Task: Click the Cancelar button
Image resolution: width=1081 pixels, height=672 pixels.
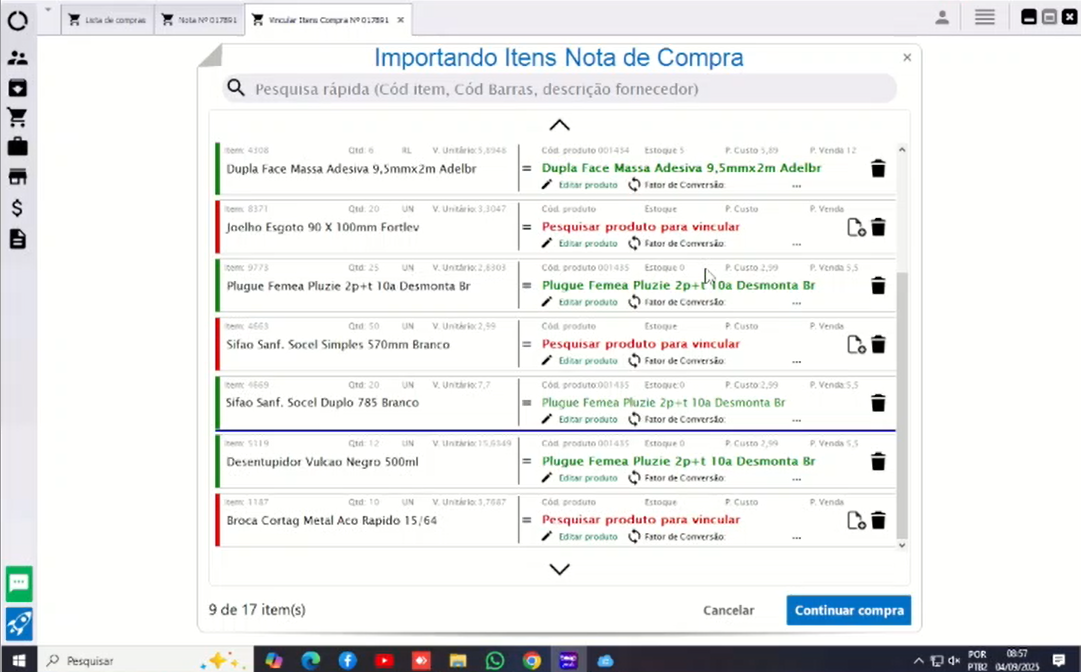Action: point(728,610)
